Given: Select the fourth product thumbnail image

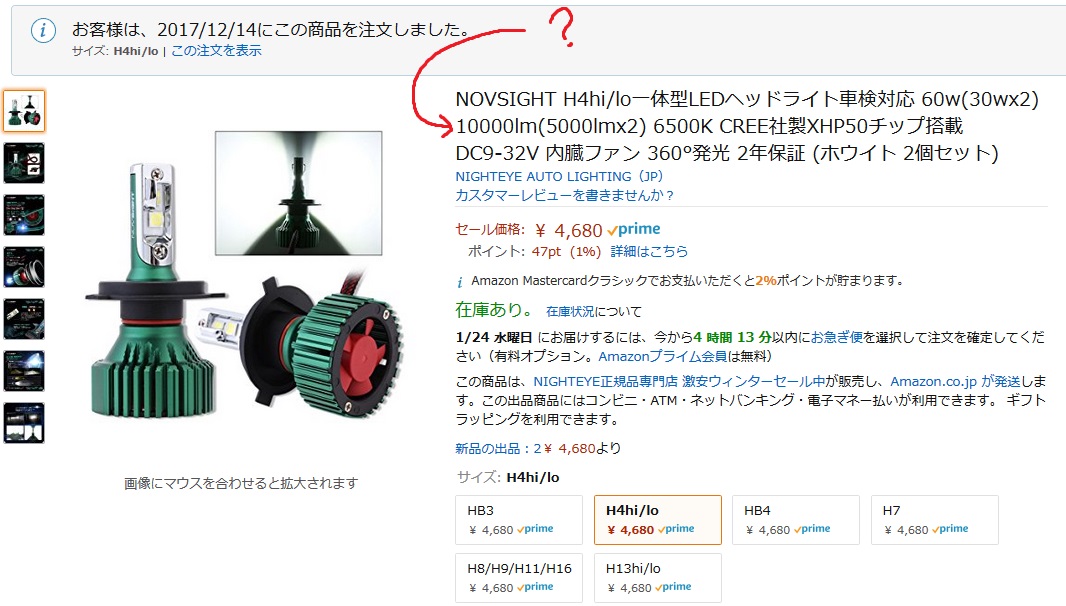Looking at the screenshot, I should click(x=24, y=267).
